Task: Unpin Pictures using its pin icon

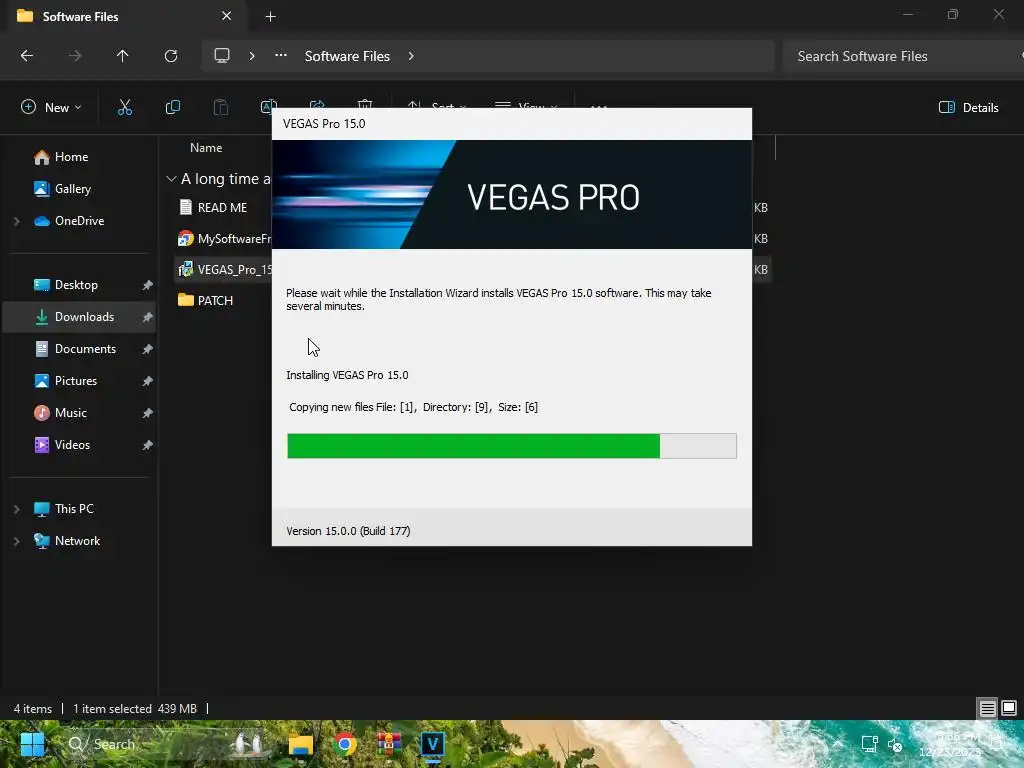Action: 148,381
